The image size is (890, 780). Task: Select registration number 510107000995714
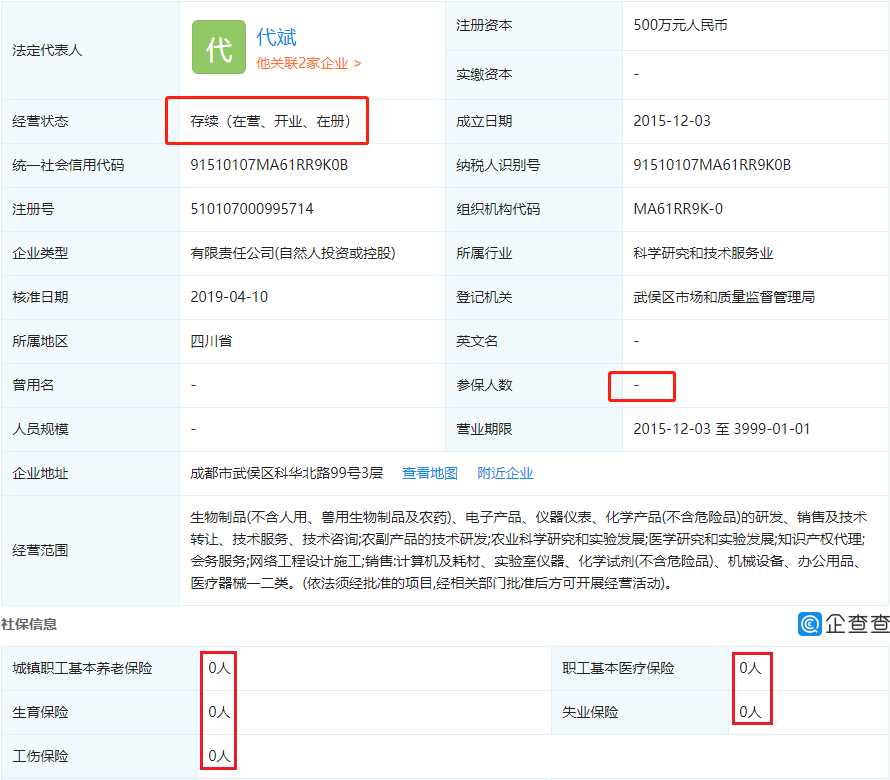point(251,209)
